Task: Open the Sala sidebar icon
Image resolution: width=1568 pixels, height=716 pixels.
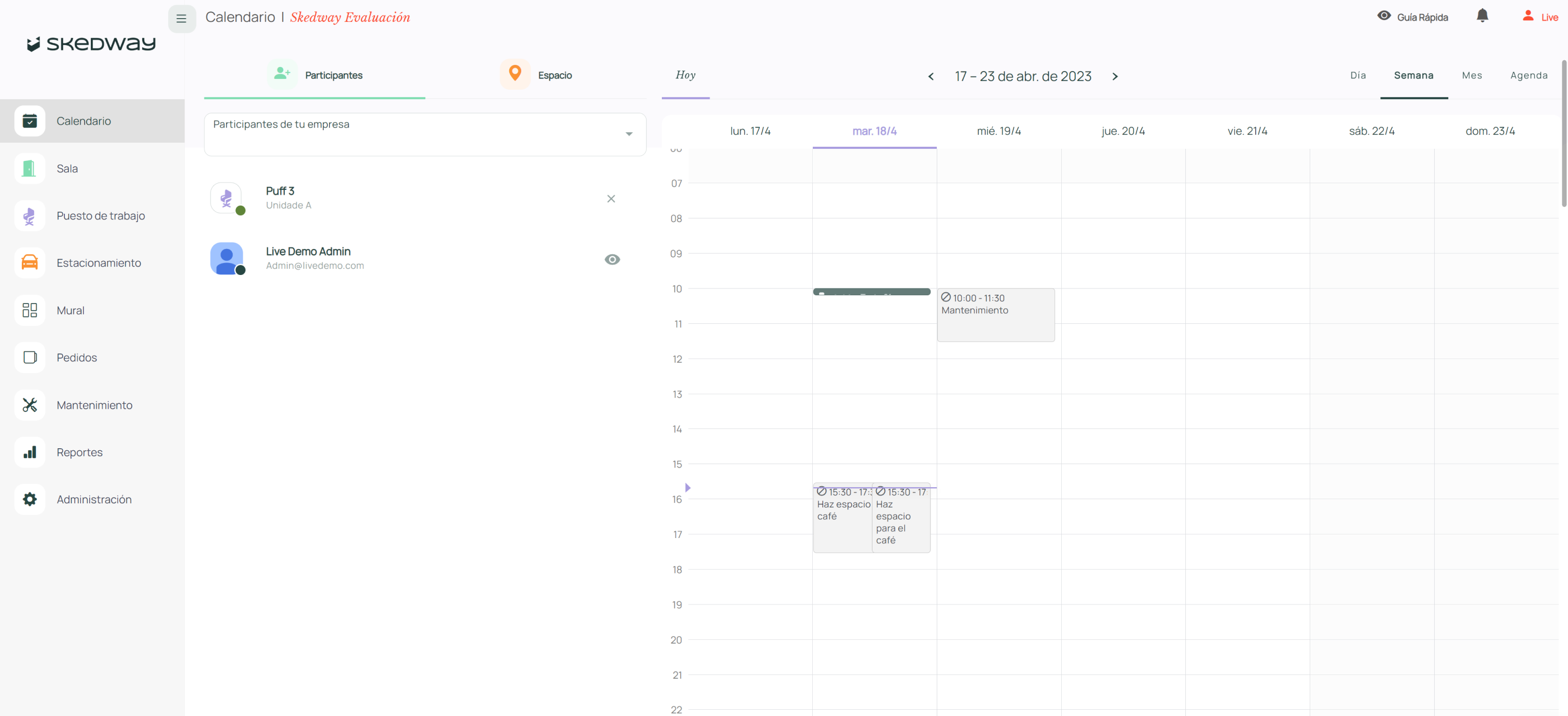Action: coord(29,169)
